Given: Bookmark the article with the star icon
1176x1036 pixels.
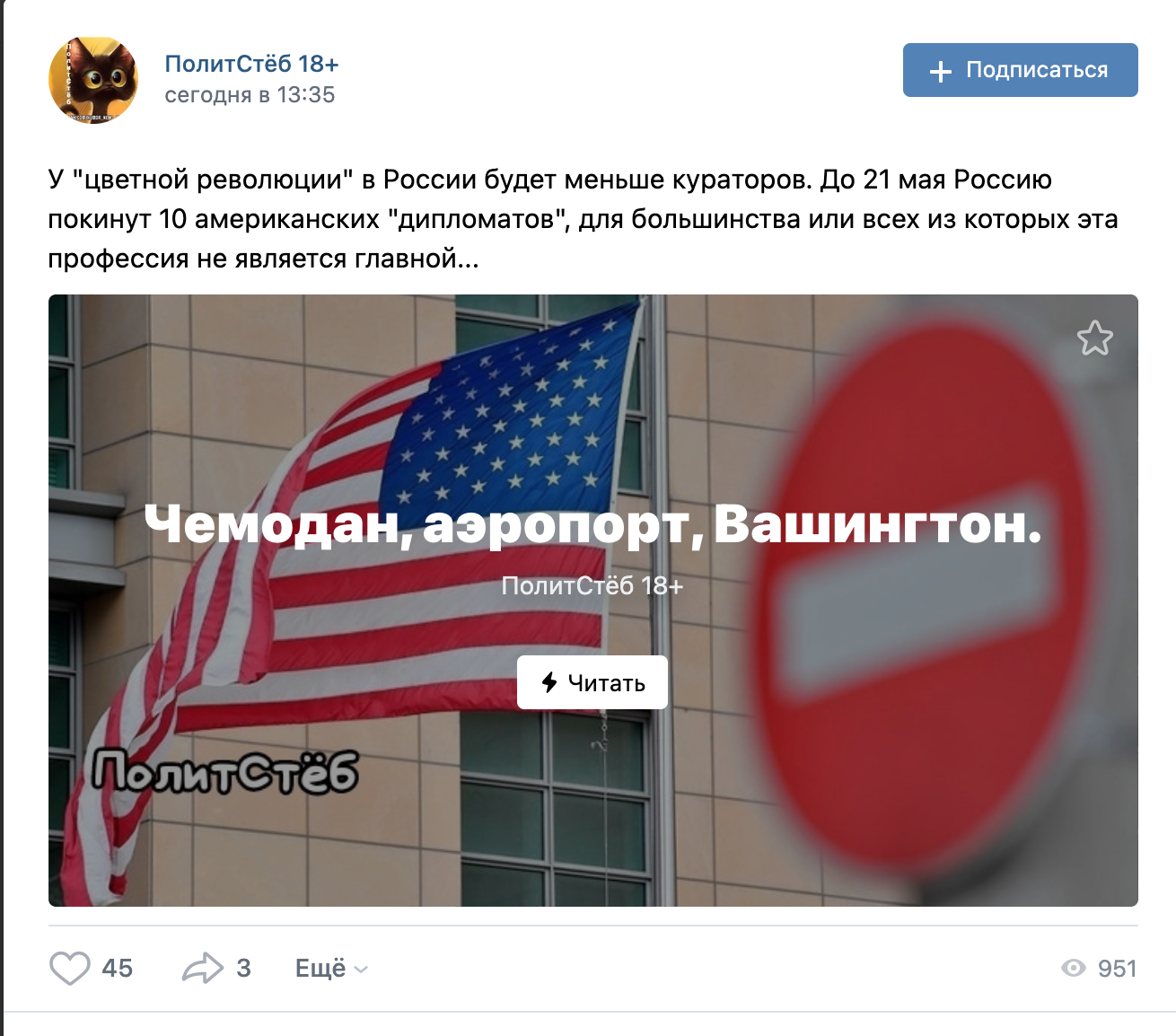Looking at the screenshot, I should pyautogui.click(x=1094, y=338).
